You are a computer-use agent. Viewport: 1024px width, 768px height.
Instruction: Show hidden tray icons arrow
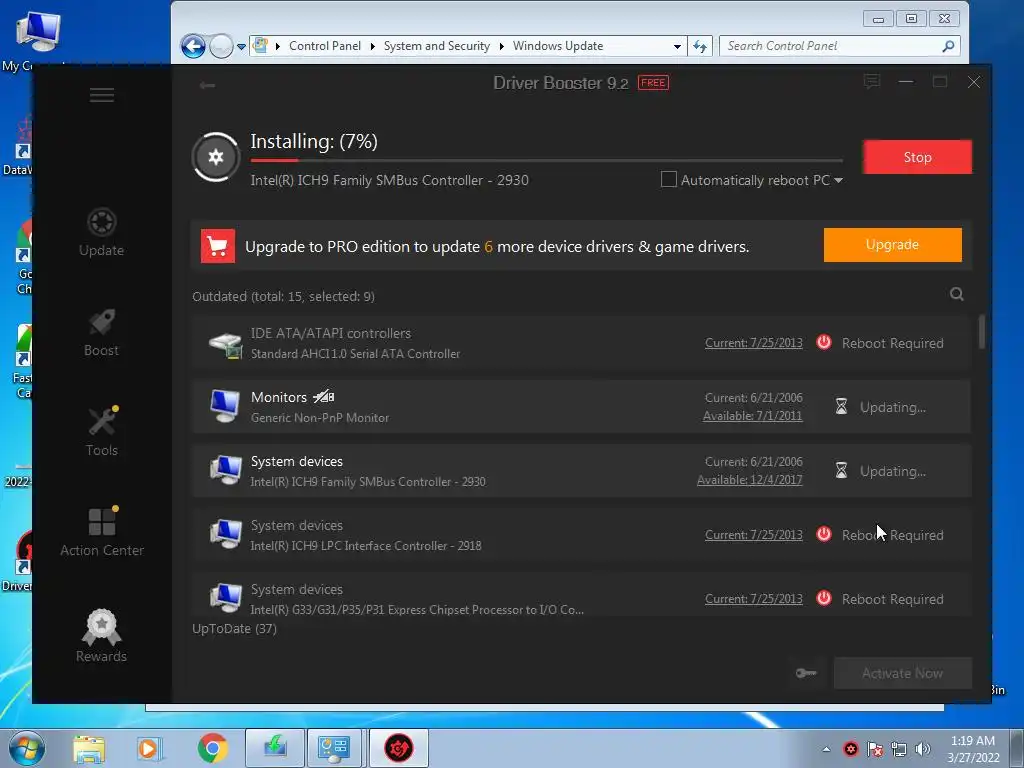click(x=826, y=749)
